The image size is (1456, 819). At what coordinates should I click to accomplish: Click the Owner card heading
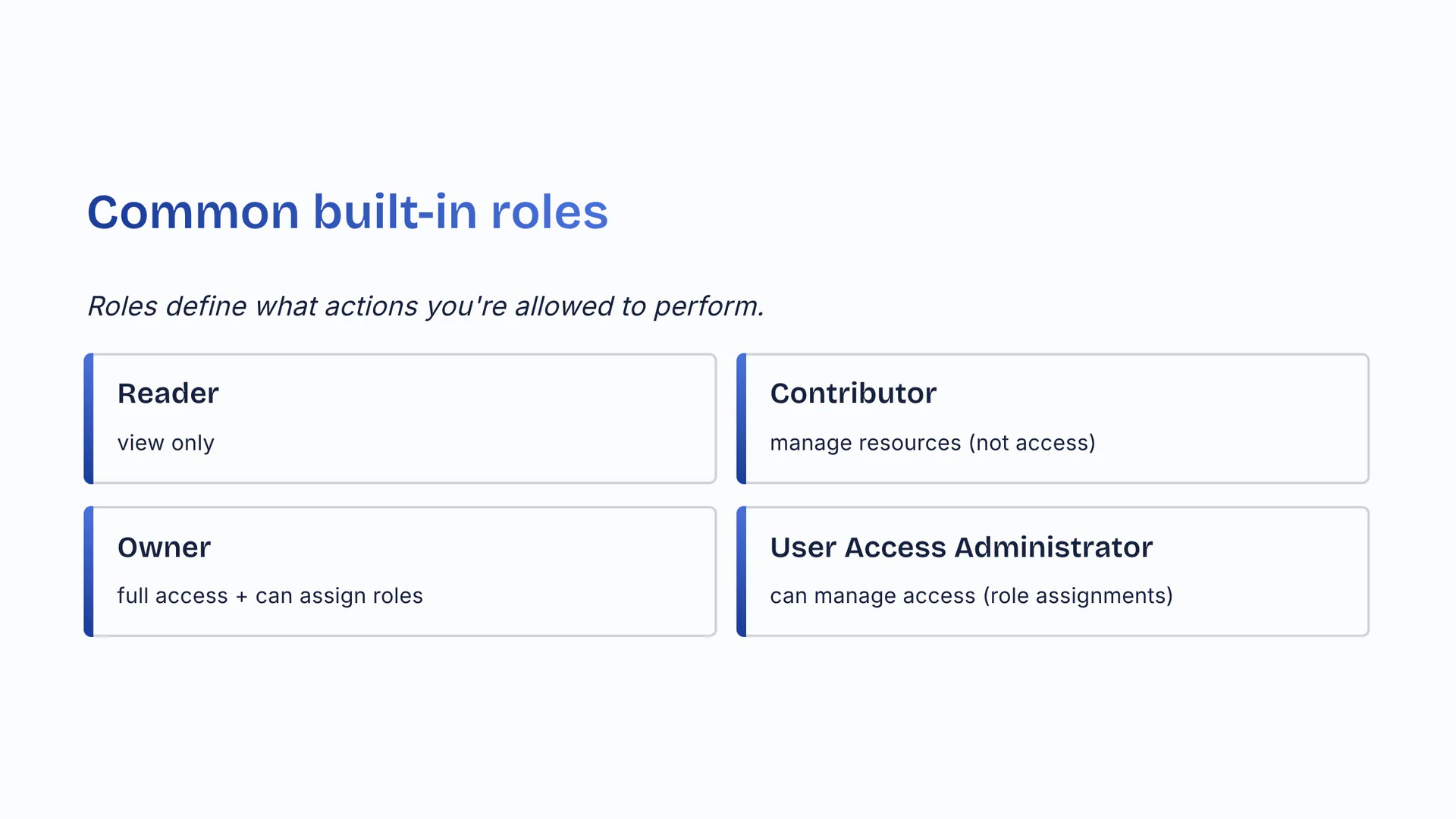click(164, 548)
